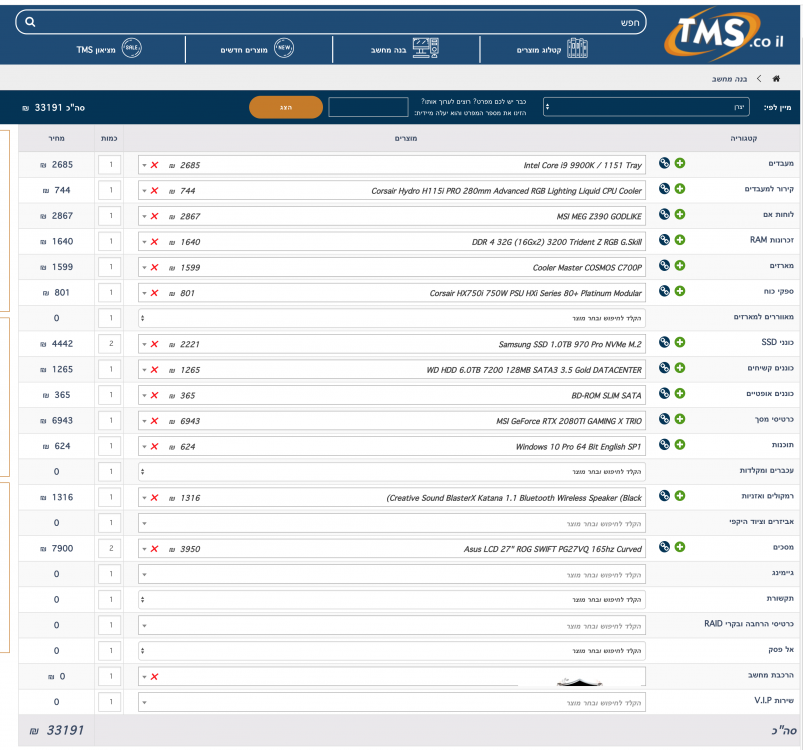Image resolution: width=803 pixels, height=750 pixels.
Task: Click the כרטיסי מסך category label
Action: pyautogui.click(x=774, y=419)
